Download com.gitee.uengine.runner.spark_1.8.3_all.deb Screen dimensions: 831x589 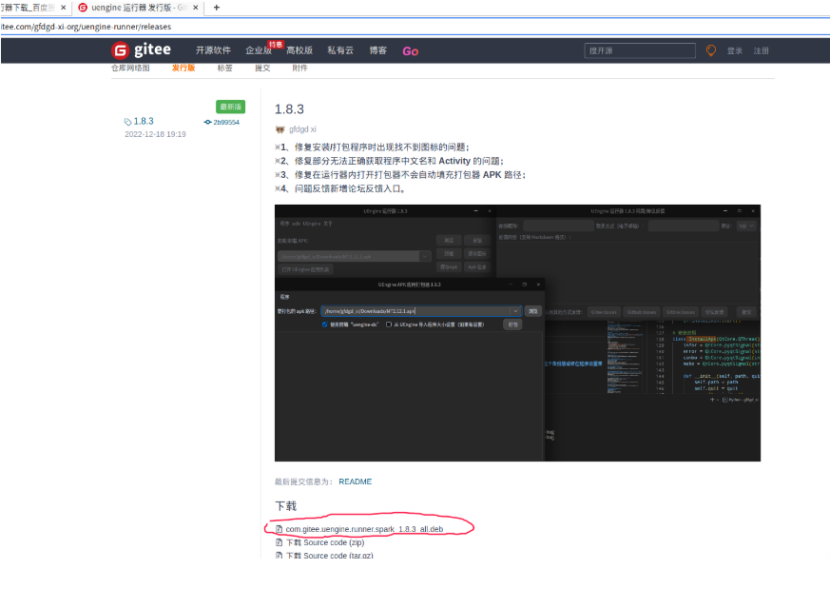(x=364, y=528)
